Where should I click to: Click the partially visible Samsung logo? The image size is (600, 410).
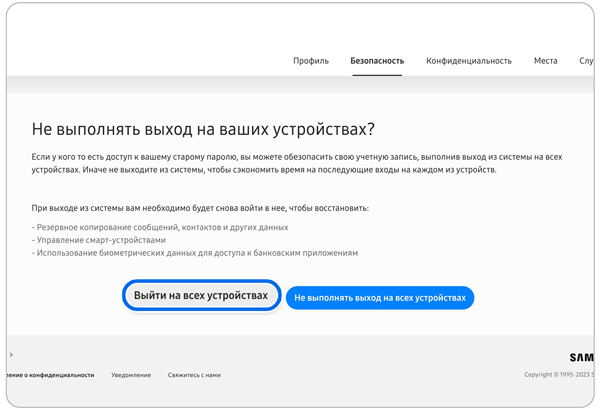(x=580, y=357)
